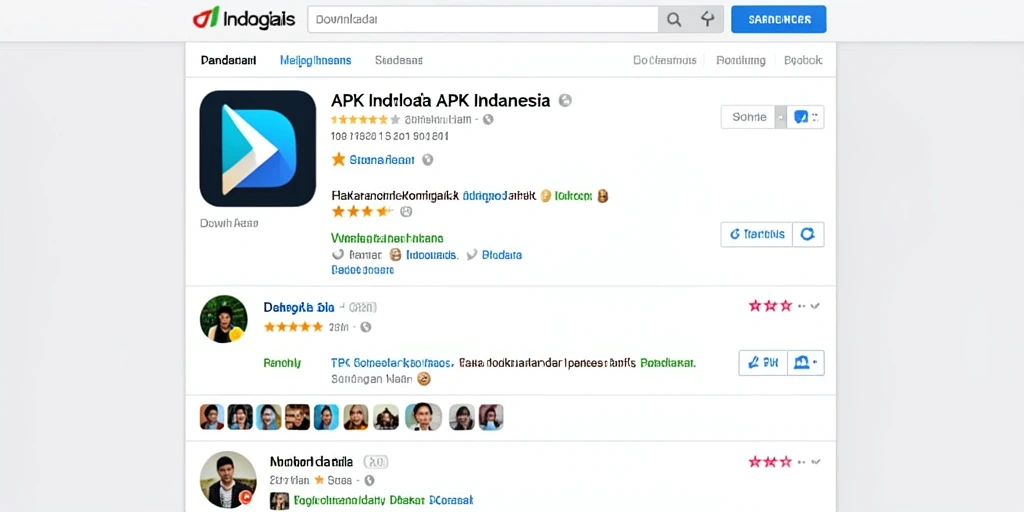Click the Sonne button
This screenshot has height=512, width=1024.
748,117
